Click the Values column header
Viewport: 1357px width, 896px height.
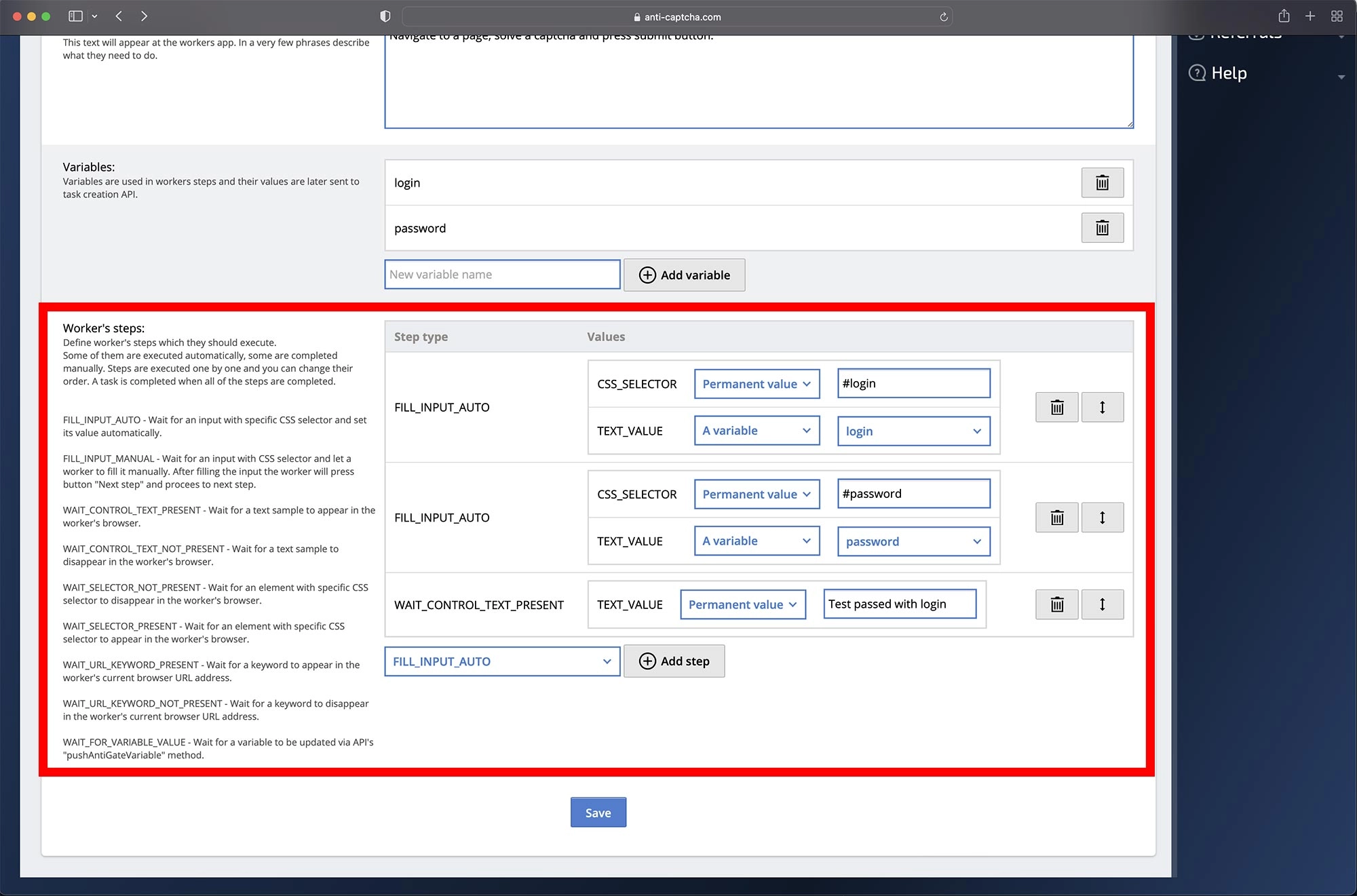click(606, 336)
